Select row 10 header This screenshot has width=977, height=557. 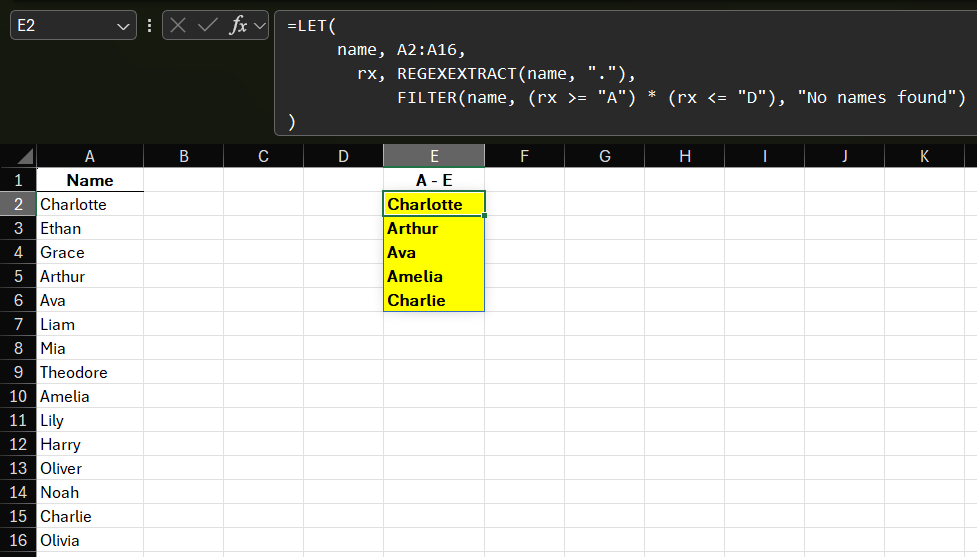pyautogui.click(x=18, y=396)
